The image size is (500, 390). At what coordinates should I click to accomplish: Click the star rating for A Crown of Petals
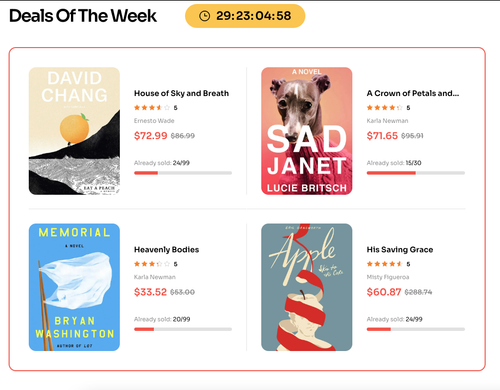pyautogui.click(x=385, y=108)
